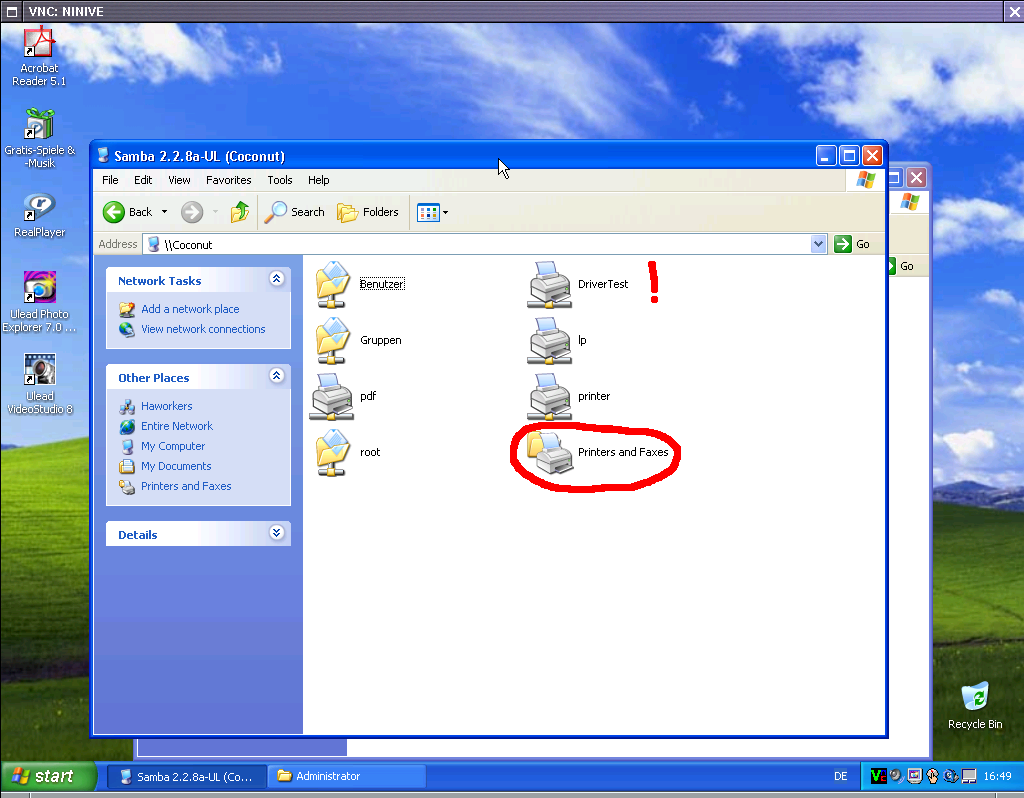The height and width of the screenshot is (798, 1024).
Task: Open the Favorites menu
Action: [228, 180]
